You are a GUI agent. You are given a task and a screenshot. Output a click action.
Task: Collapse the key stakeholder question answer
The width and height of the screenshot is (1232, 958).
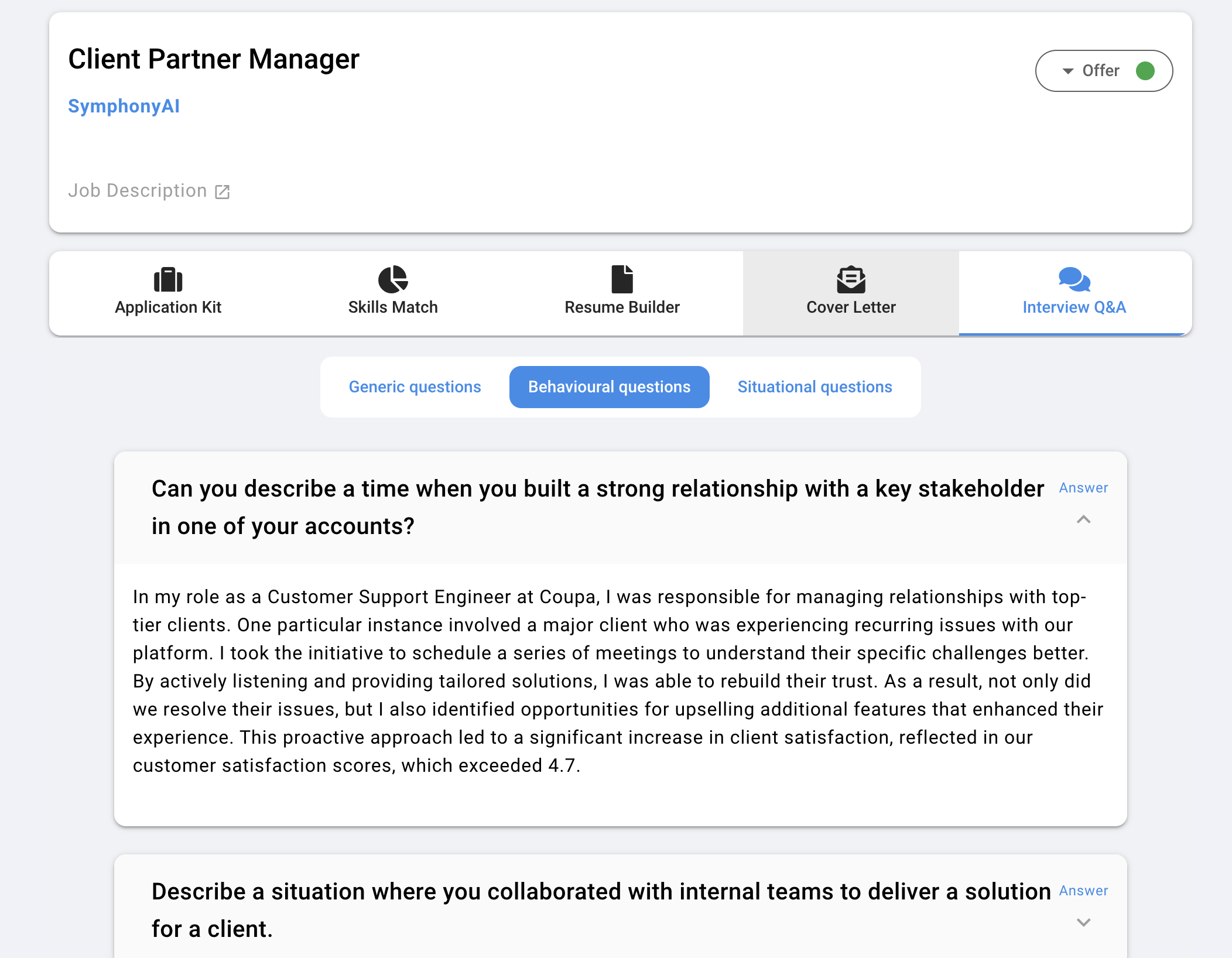(x=1083, y=519)
